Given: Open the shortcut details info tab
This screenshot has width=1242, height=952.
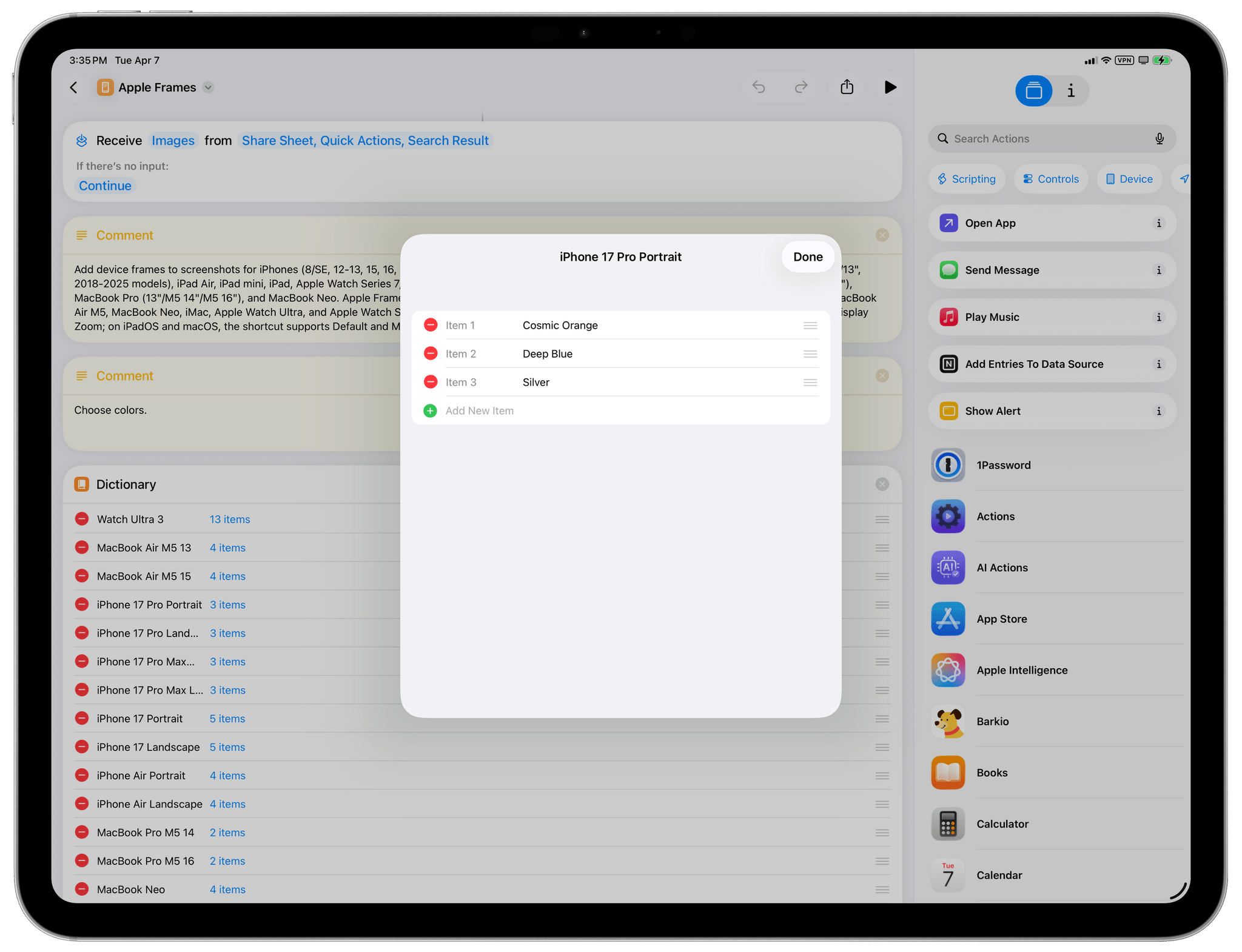Looking at the screenshot, I should click(x=1070, y=91).
